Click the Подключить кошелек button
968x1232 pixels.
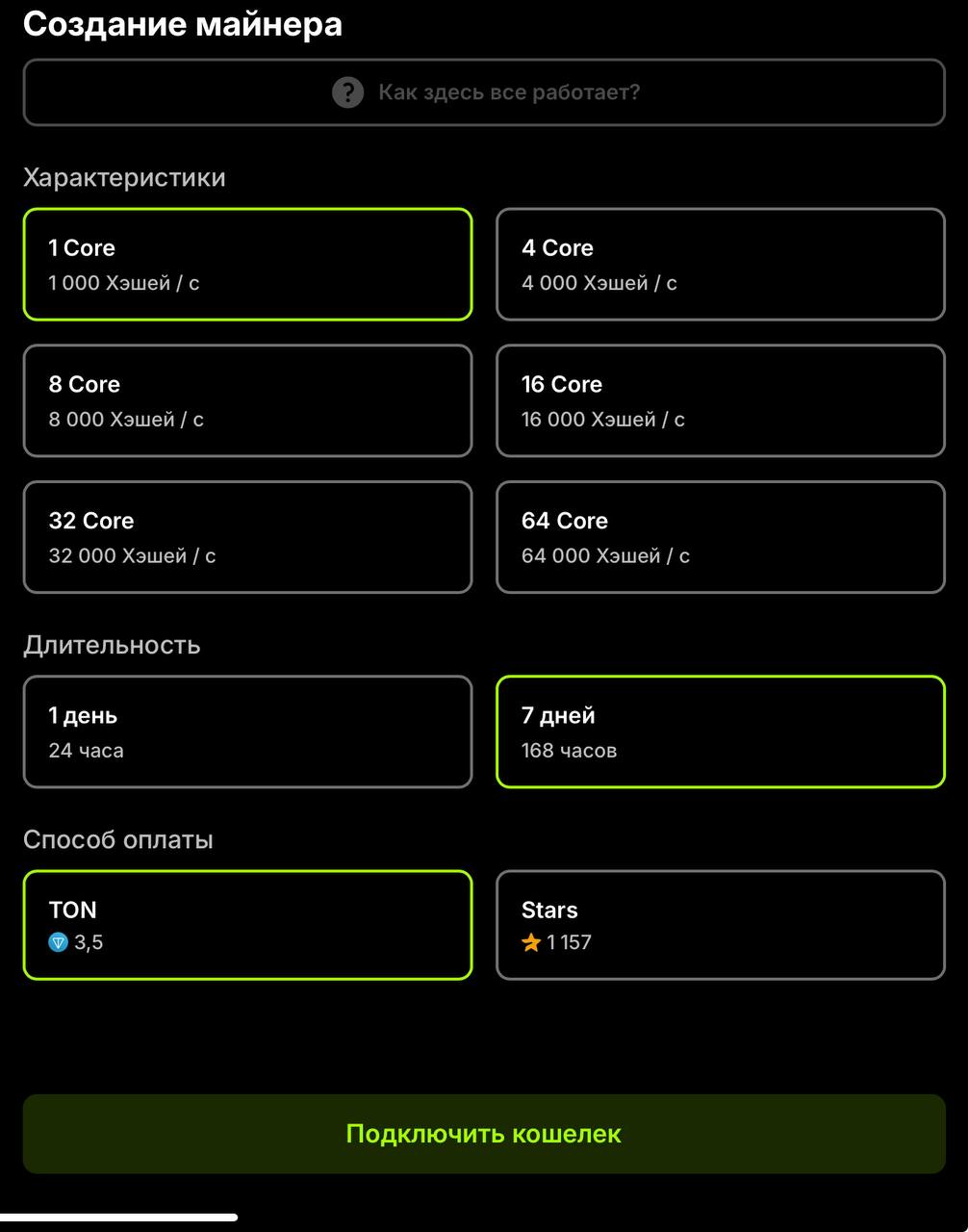tap(484, 1134)
